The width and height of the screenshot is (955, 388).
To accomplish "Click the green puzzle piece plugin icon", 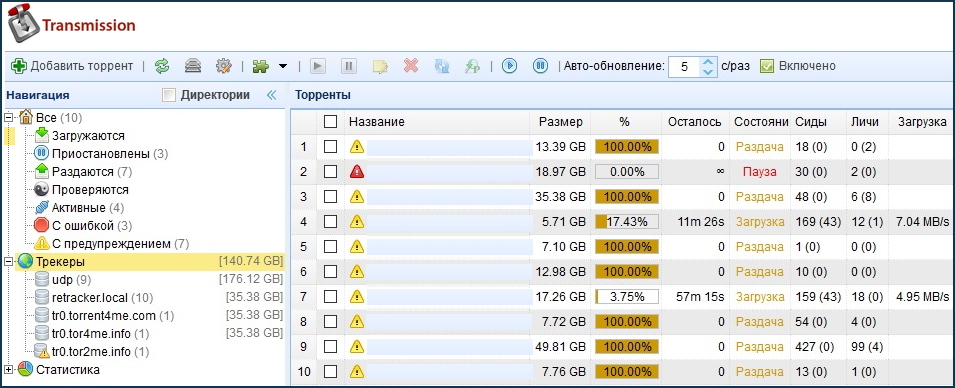I will 261,66.
